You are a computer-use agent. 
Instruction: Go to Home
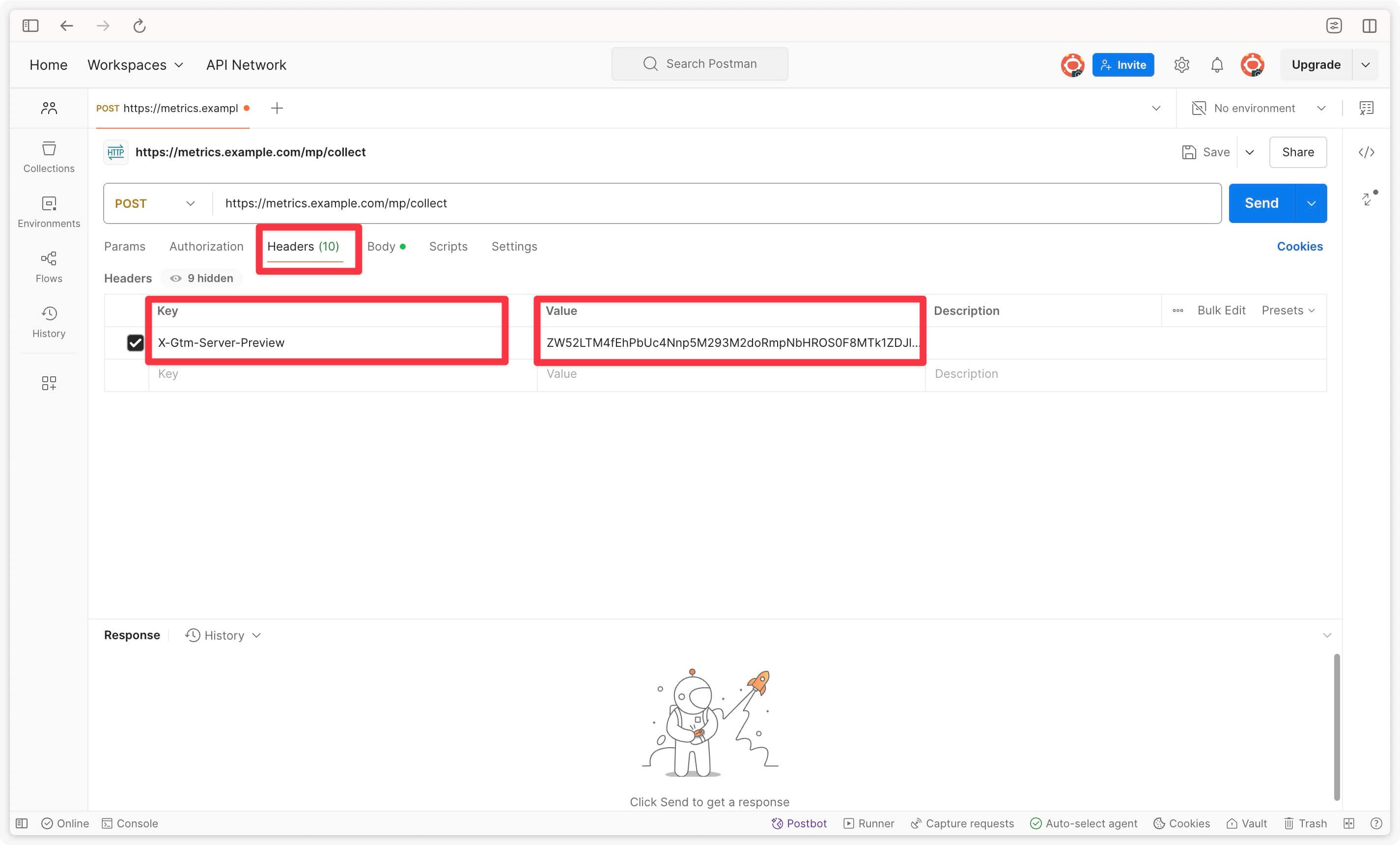tap(48, 65)
